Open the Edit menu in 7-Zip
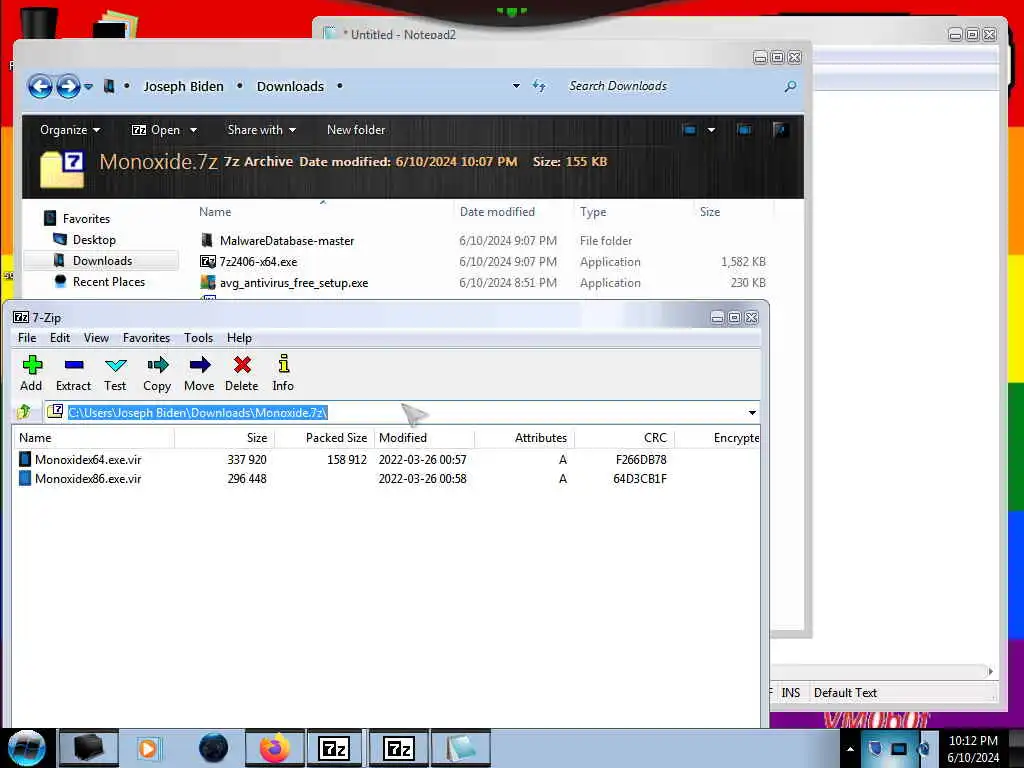 point(59,338)
